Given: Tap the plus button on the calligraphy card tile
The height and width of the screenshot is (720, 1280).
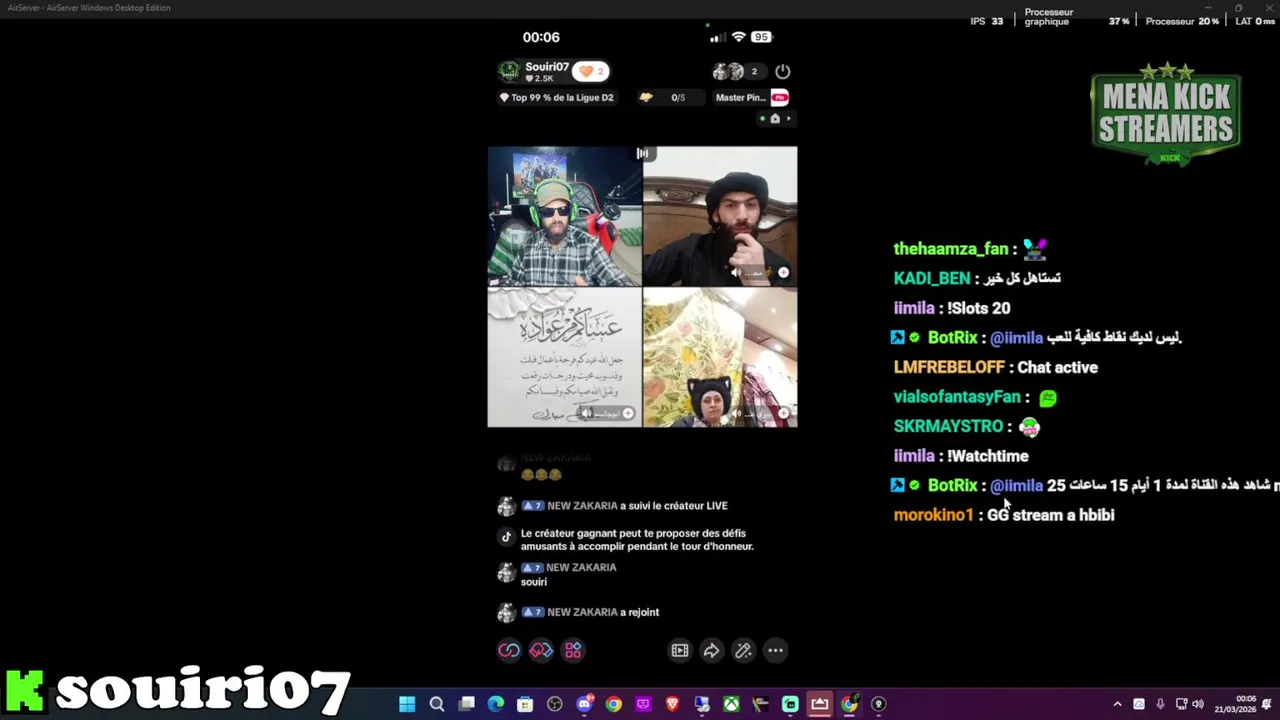Looking at the screenshot, I should tap(628, 413).
